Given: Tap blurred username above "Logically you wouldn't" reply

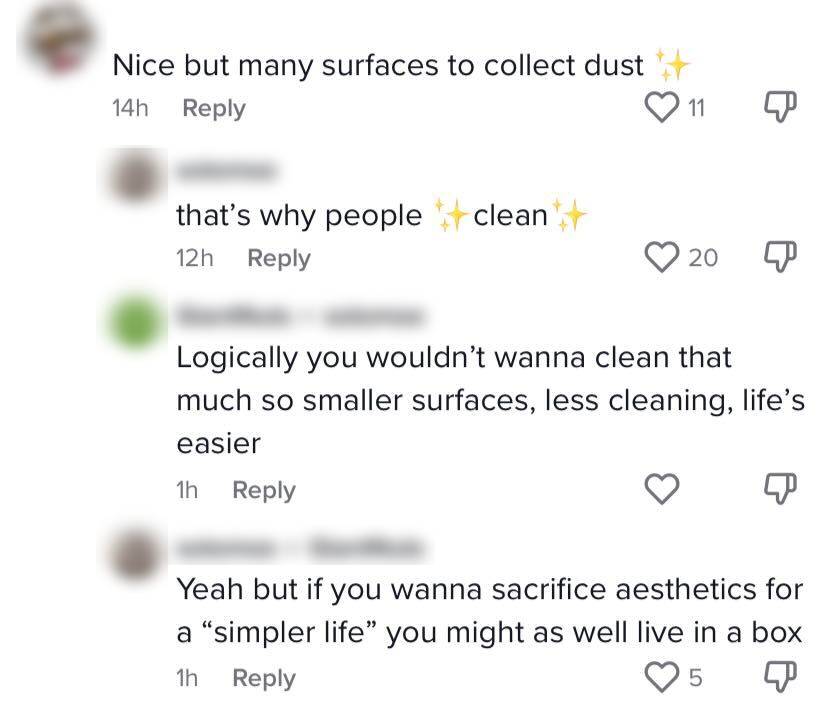Looking at the screenshot, I should (x=300, y=318).
